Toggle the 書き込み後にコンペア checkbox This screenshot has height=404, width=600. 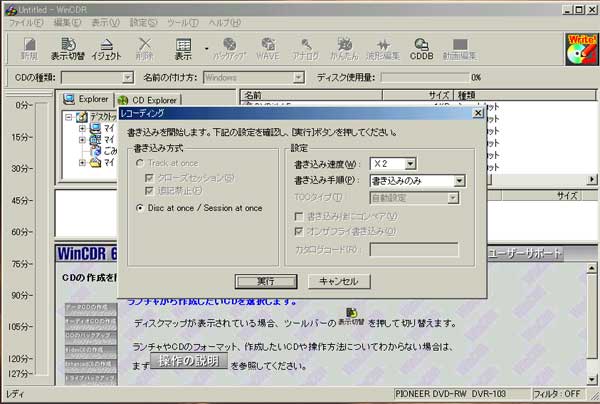click(x=299, y=217)
